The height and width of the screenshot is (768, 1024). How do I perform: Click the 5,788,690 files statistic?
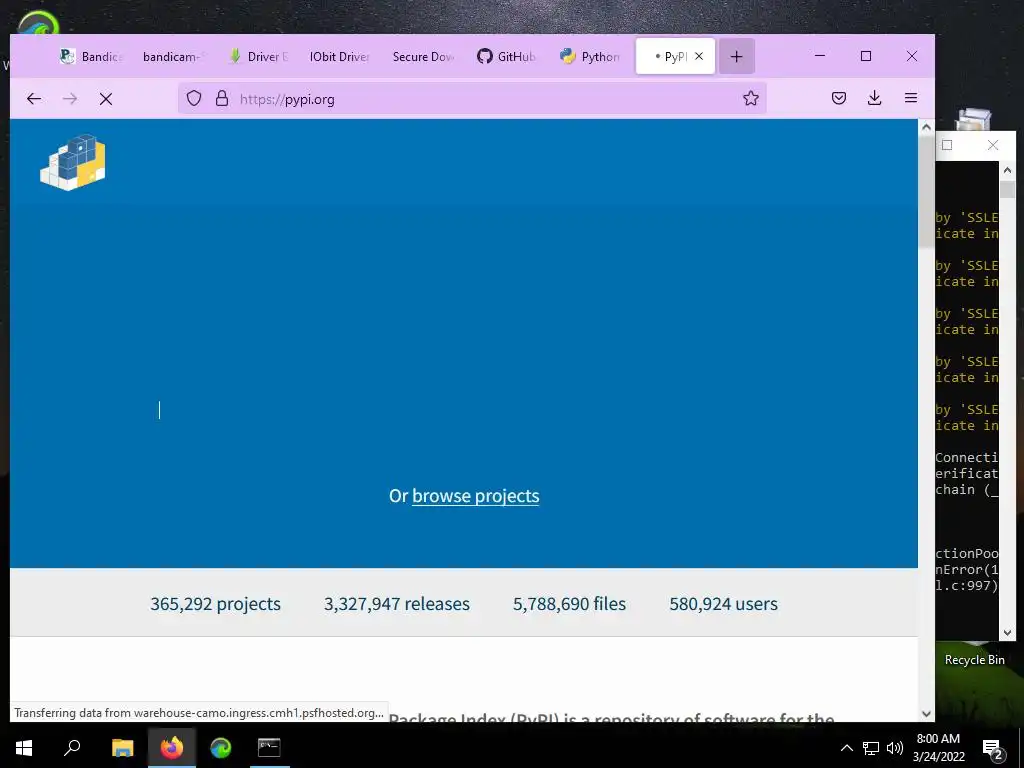pos(569,603)
